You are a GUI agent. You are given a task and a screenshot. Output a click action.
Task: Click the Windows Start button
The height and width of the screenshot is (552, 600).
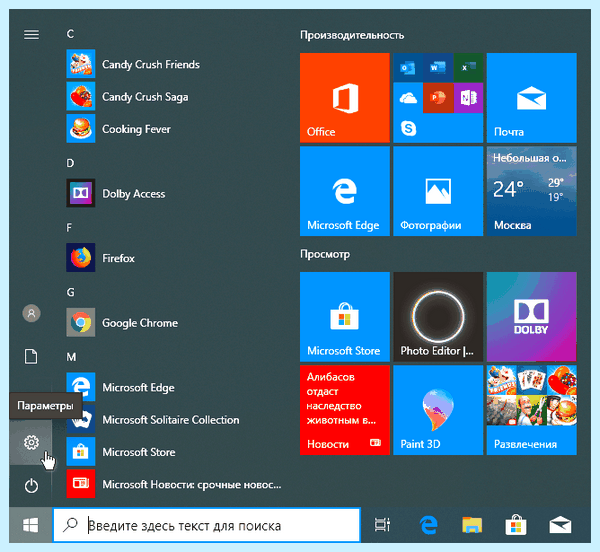[x=31, y=525]
